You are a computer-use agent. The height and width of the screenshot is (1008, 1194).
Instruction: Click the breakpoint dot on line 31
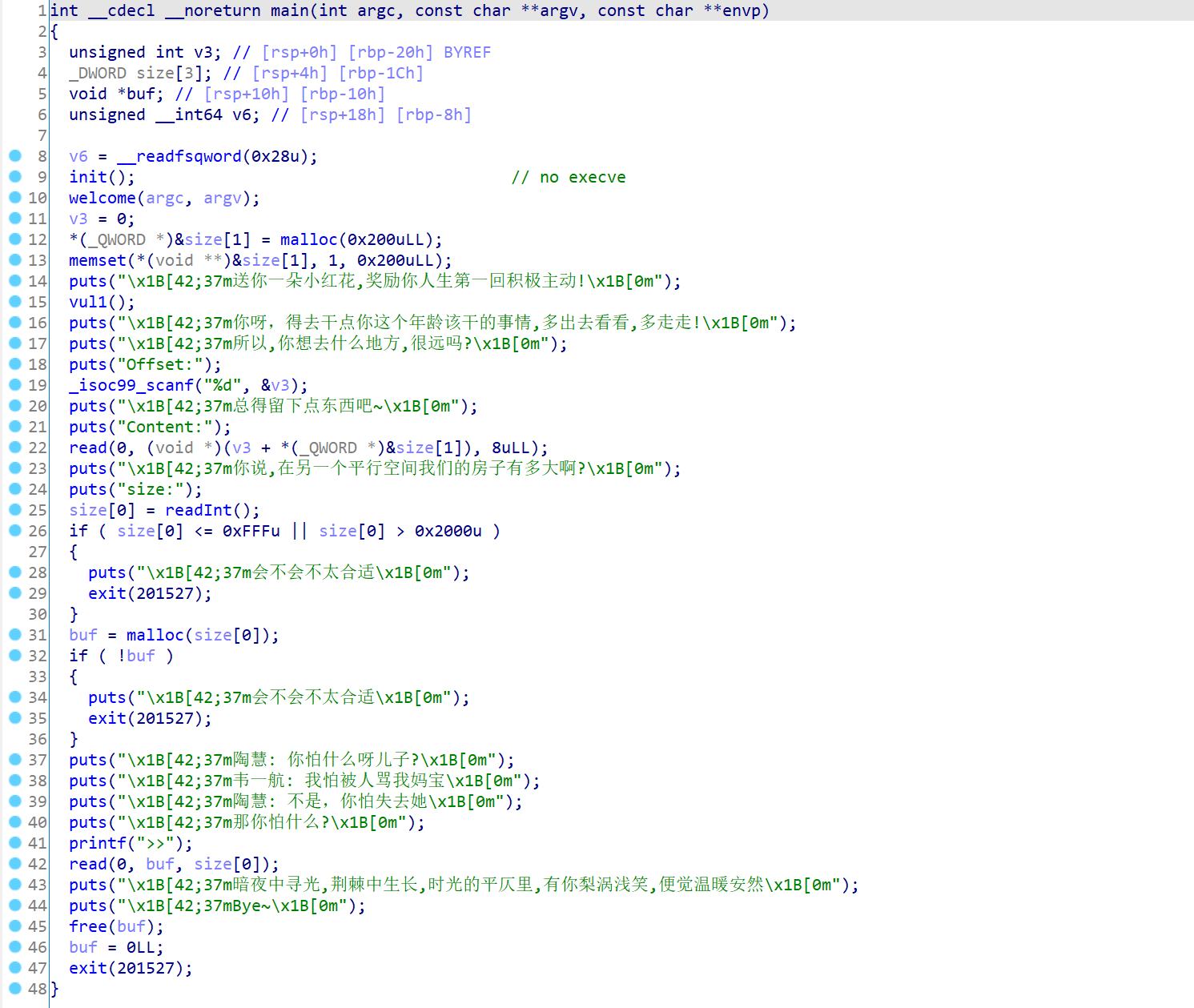(x=15, y=634)
